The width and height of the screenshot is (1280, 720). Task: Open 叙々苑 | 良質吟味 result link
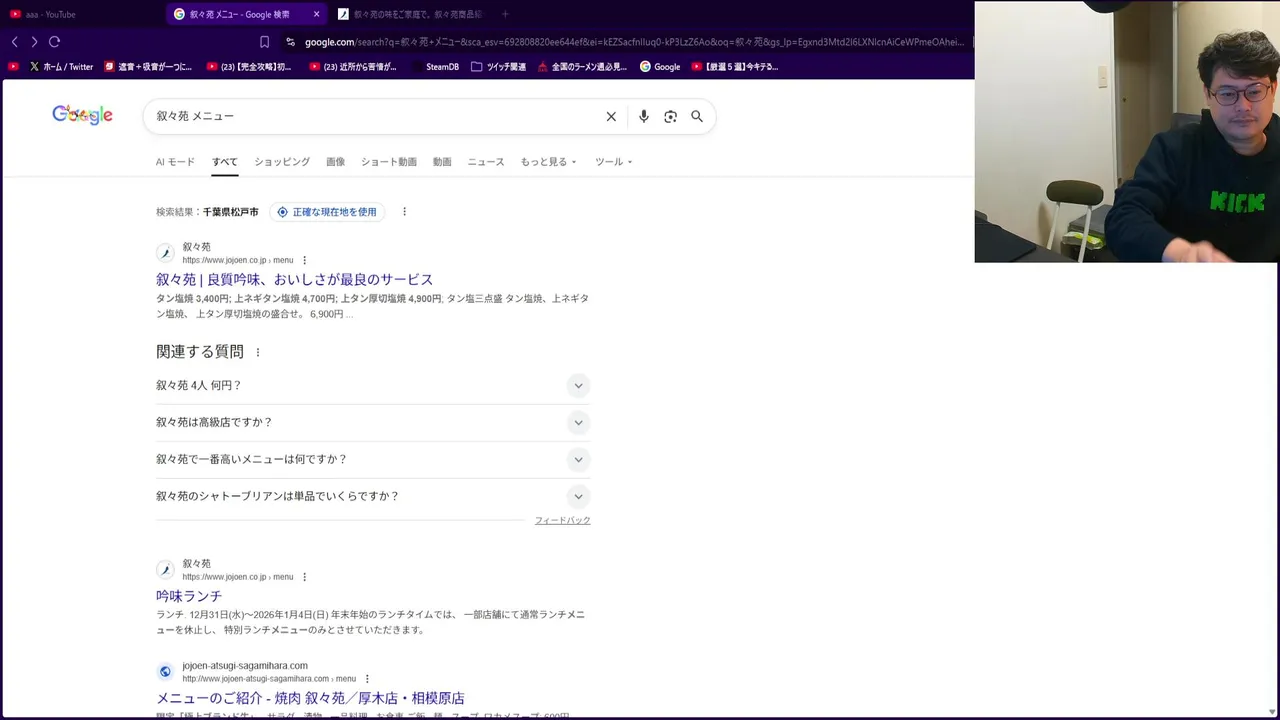point(294,280)
